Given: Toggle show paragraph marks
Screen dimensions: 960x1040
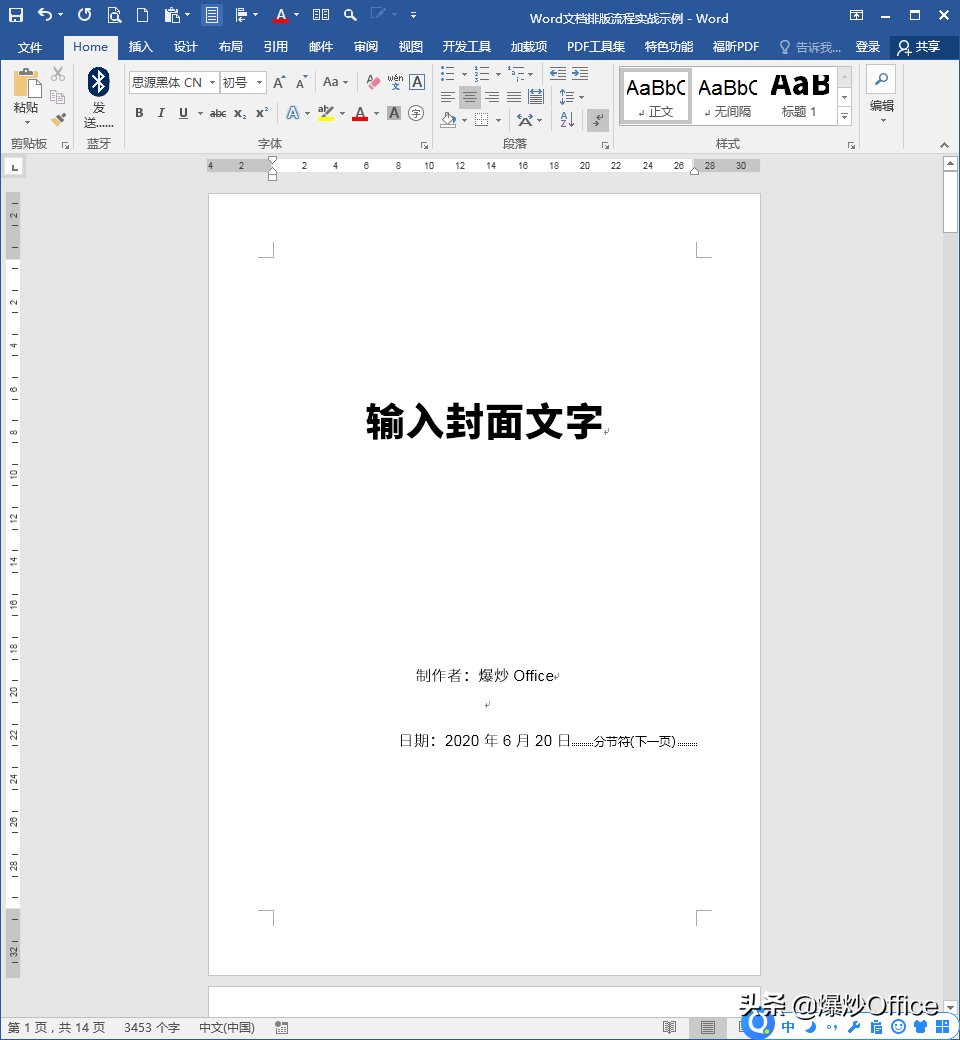Looking at the screenshot, I should (598, 120).
